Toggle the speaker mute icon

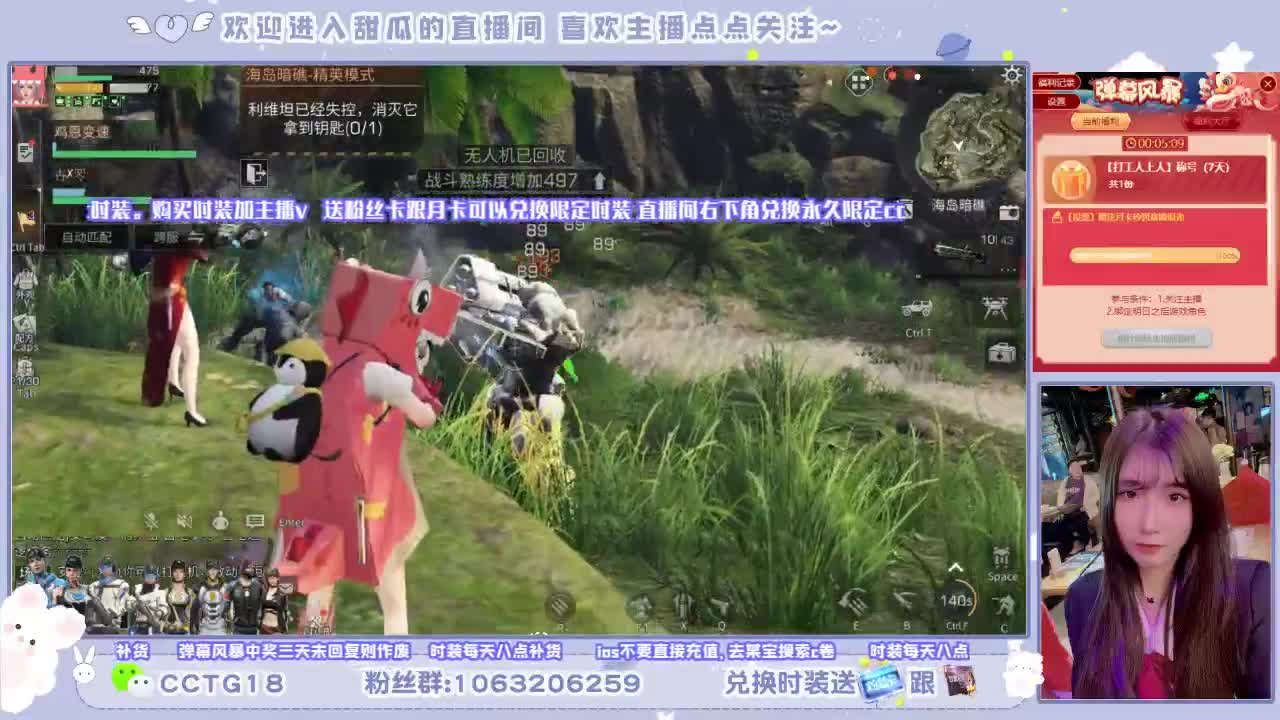tap(185, 521)
